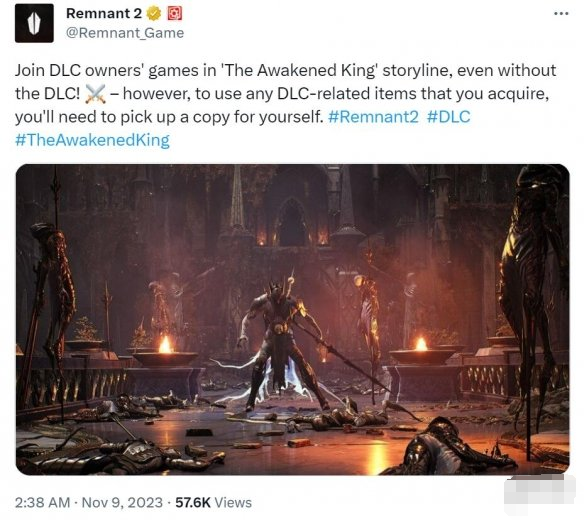The width and height of the screenshot is (584, 520).
Task: Click the left flaming brazier in image
Action: pos(165,352)
